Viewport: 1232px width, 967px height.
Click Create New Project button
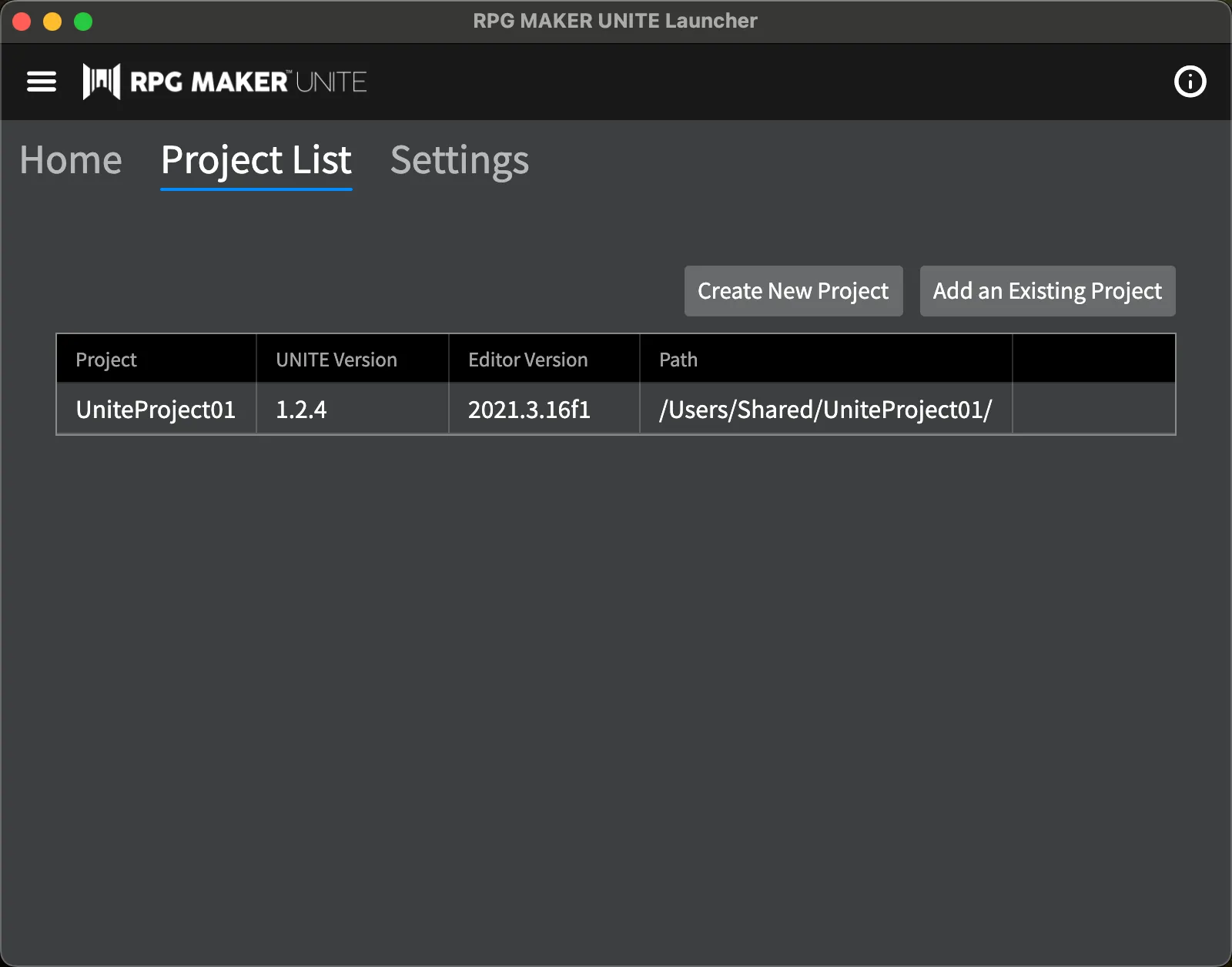(x=793, y=291)
